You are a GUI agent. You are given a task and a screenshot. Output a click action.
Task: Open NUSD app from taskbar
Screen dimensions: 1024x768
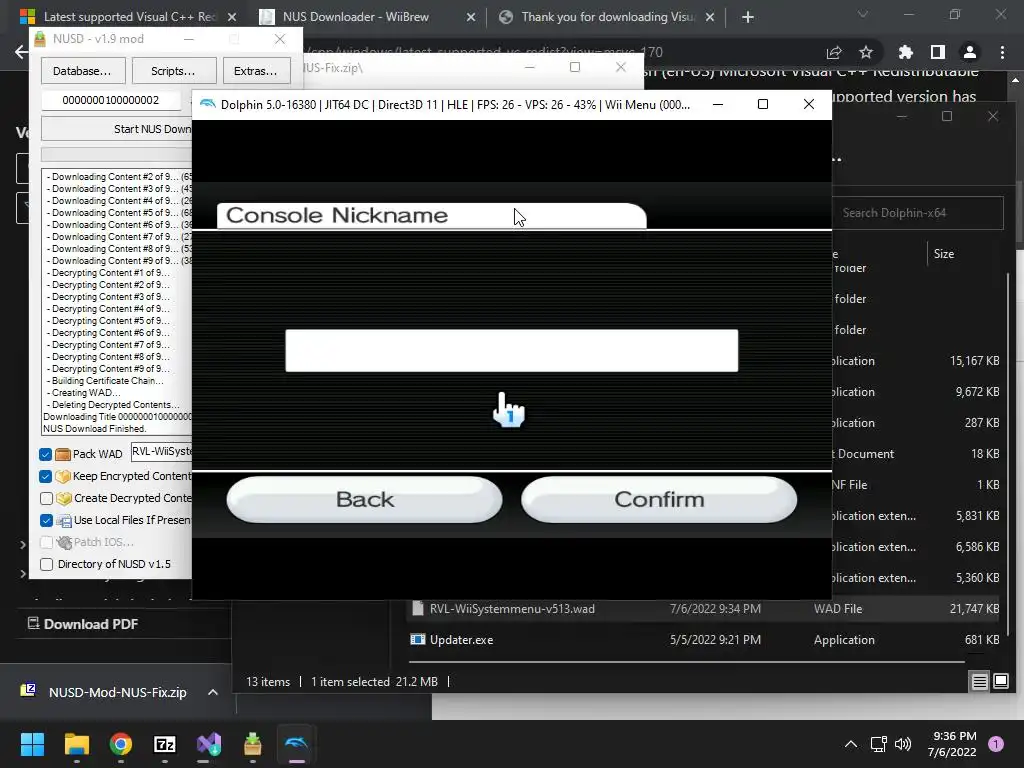pos(253,744)
